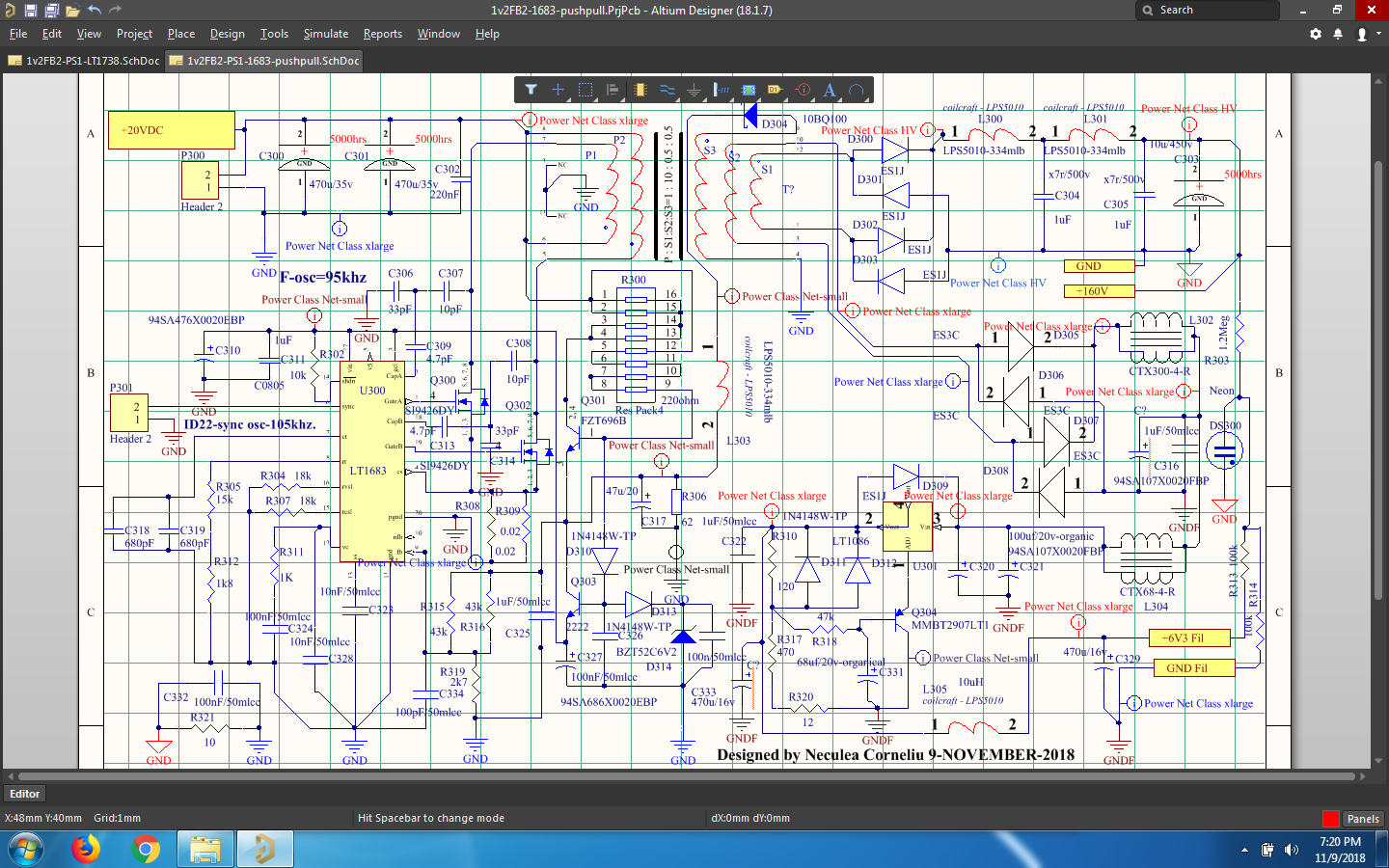Open the align objects tool

point(613,90)
